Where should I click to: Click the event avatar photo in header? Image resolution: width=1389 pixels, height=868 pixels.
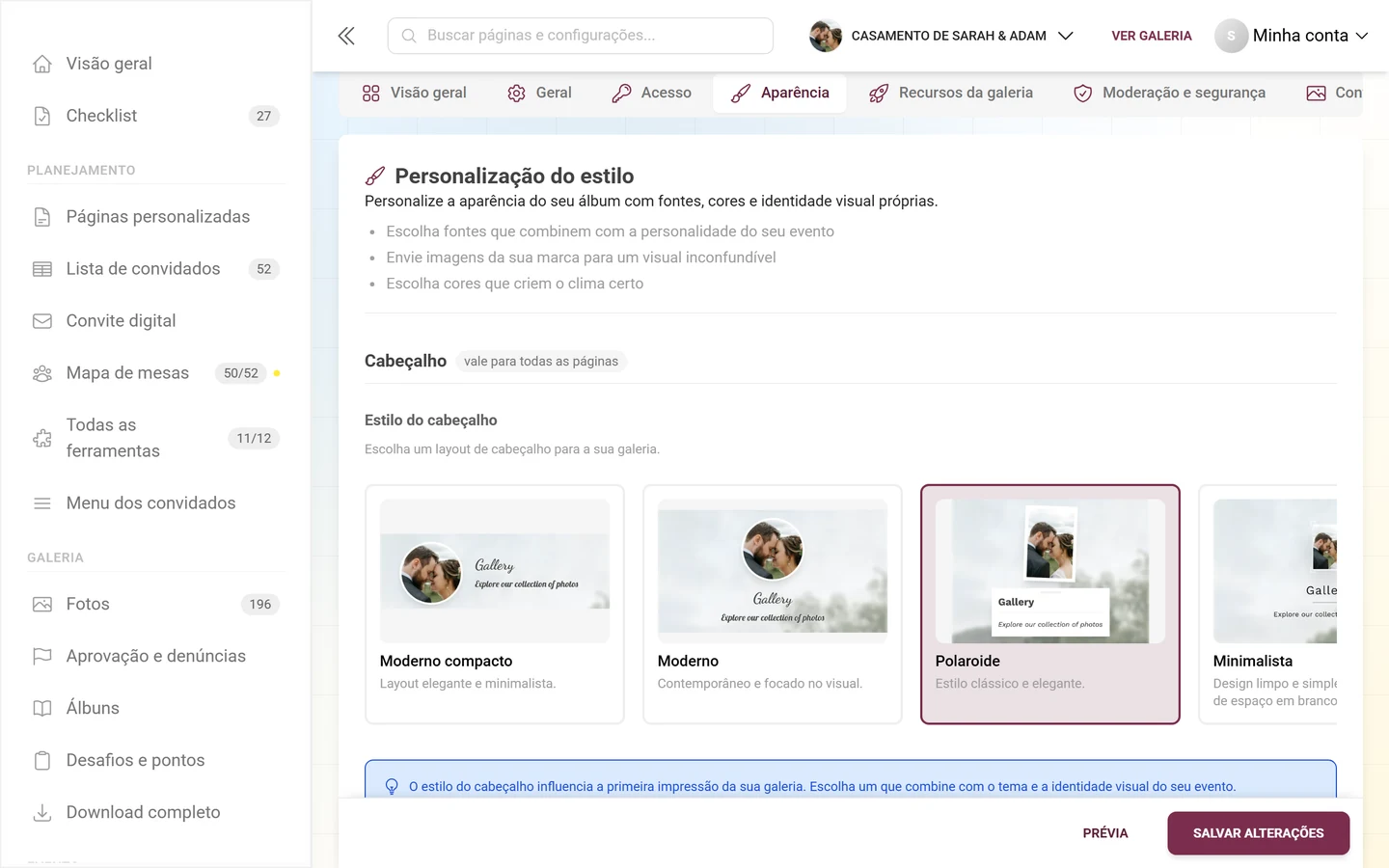point(826,36)
